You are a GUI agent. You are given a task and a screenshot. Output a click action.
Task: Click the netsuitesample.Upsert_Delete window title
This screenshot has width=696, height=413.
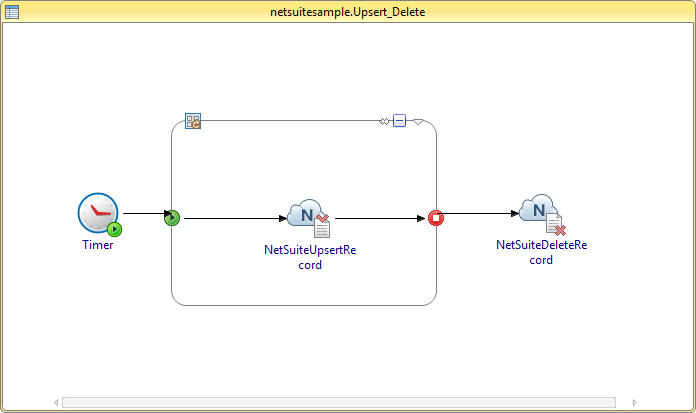(348, 12)
